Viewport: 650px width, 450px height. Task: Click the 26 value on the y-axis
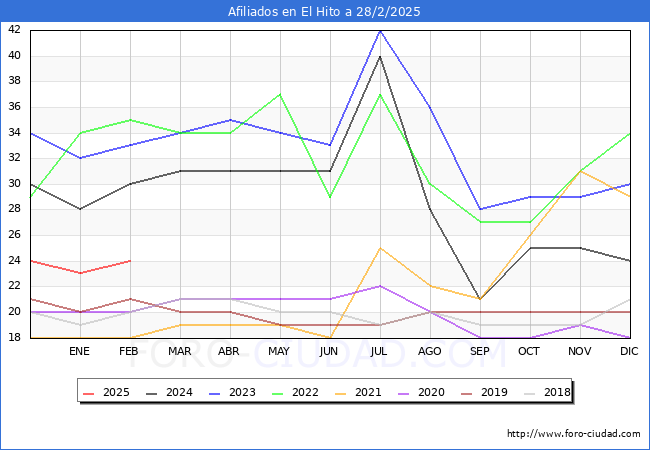pyautogui.click(x=15, y=235)
